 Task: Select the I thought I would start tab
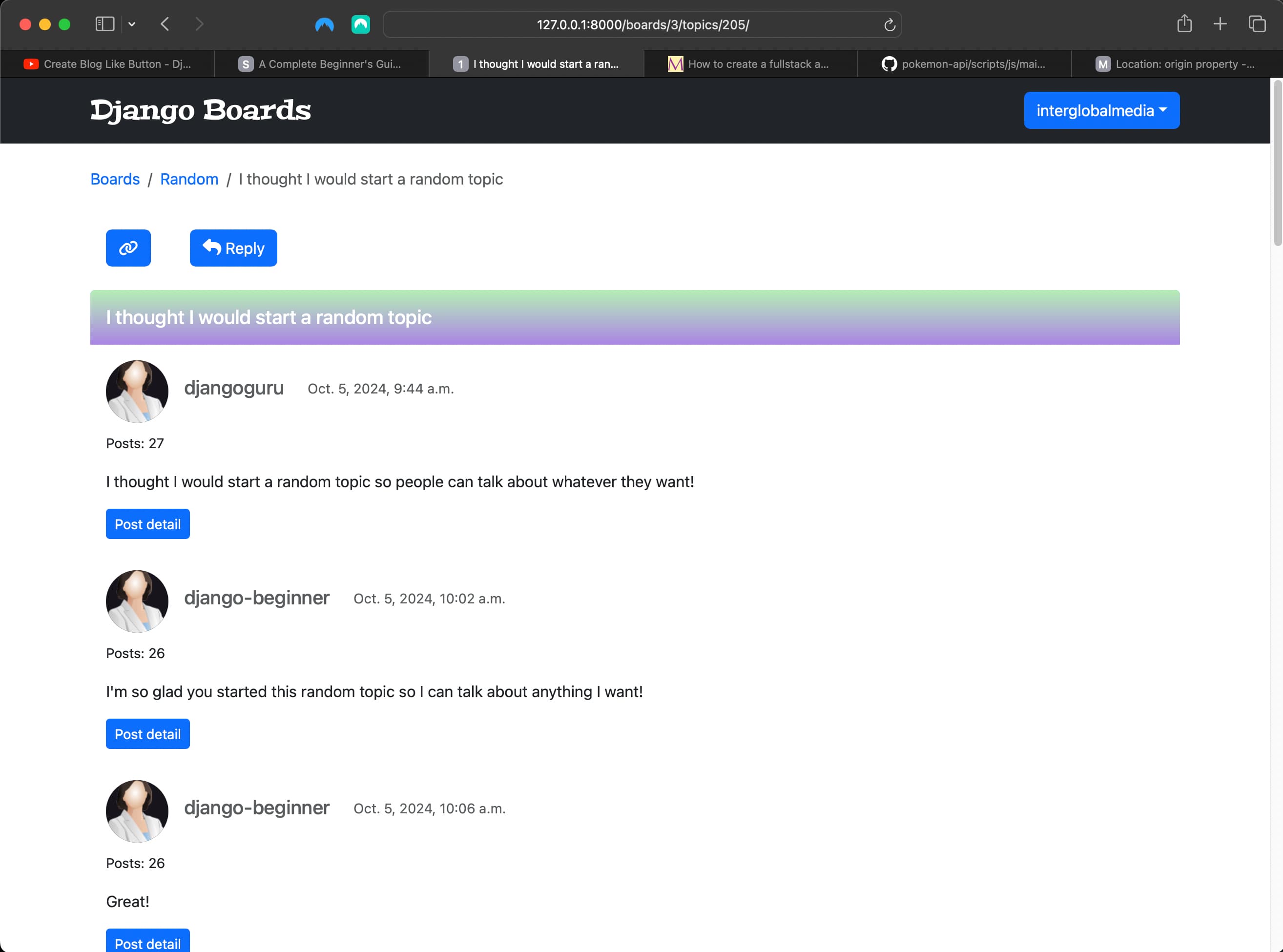pos(536,64)
